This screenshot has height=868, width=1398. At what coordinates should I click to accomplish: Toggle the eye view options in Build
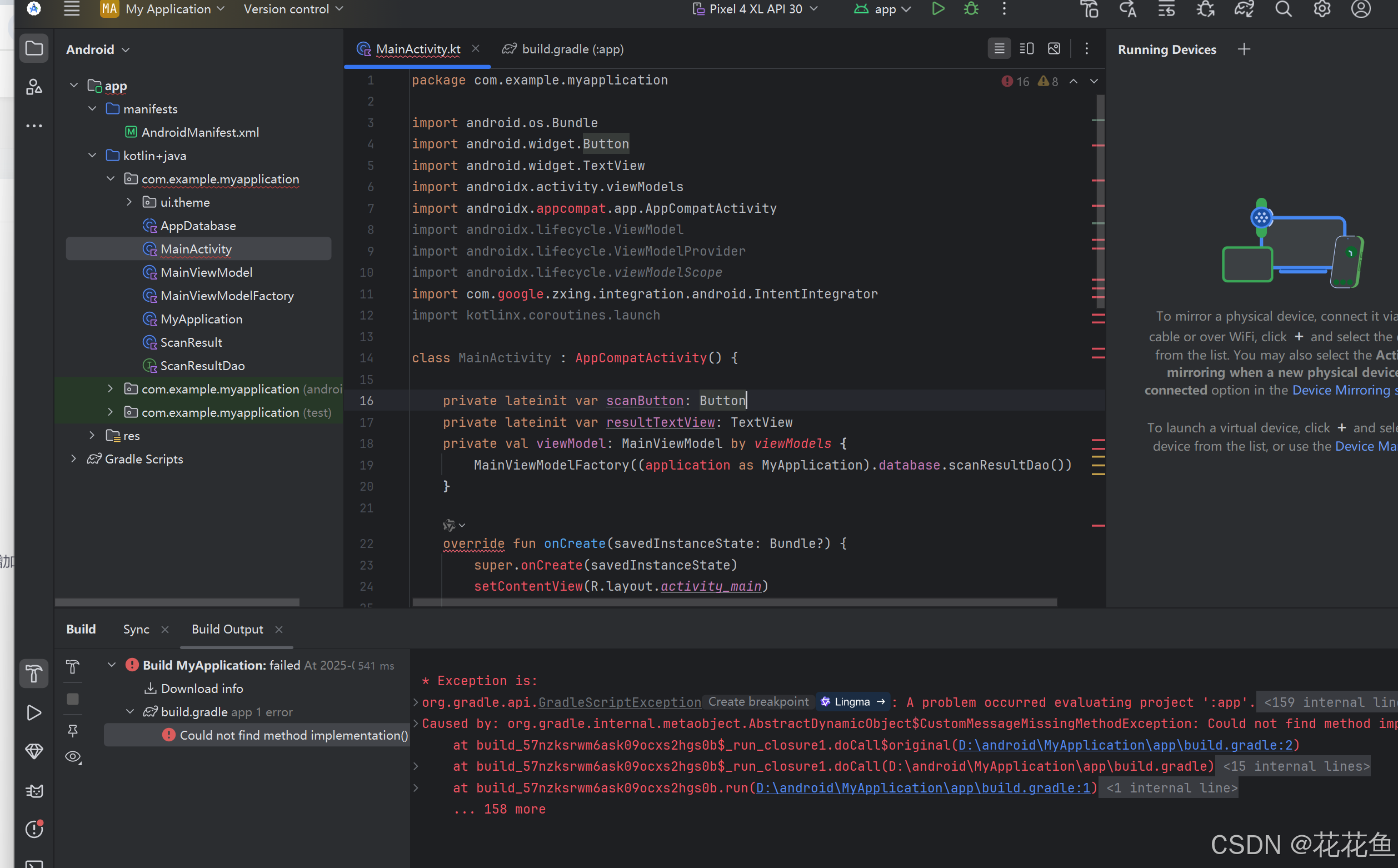[73, 757]
